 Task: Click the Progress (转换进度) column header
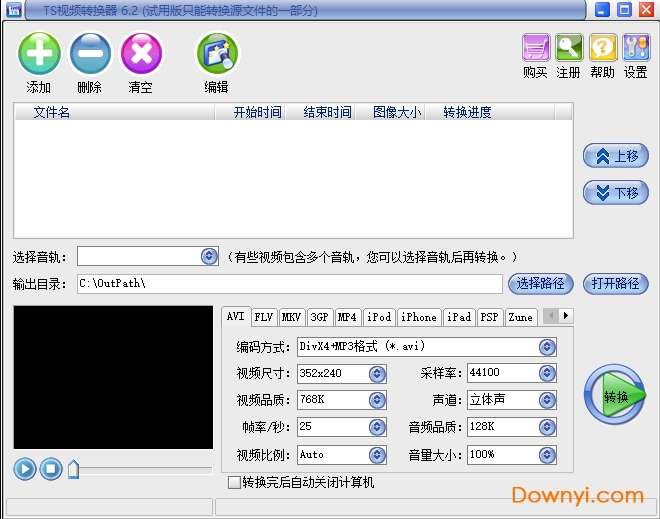[x=490, y=112]
